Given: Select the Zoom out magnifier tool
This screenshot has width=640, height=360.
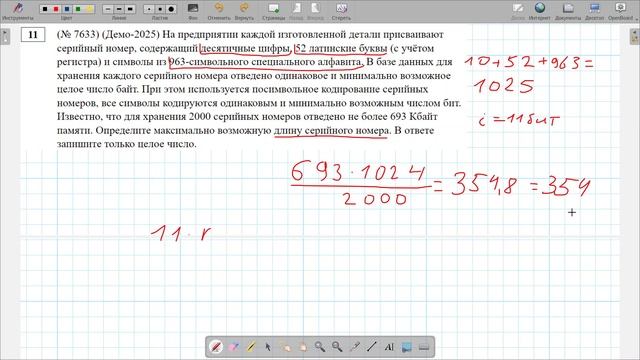Looking at the screenshot, I should (337, 347).
